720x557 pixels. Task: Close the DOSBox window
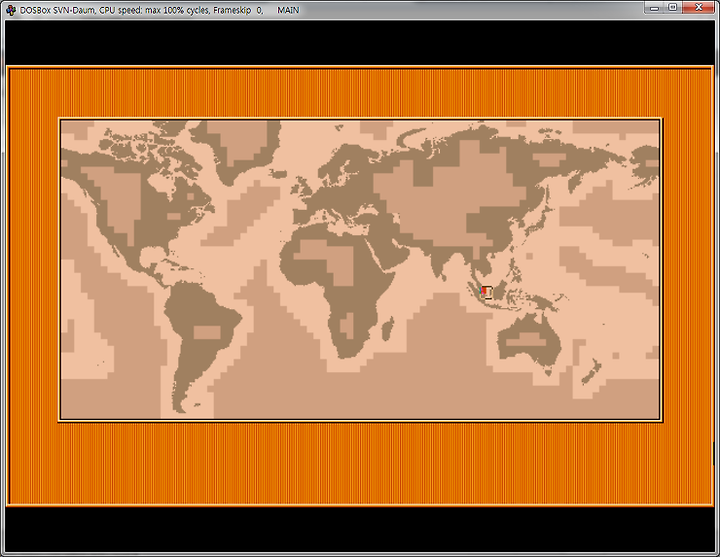698,8
